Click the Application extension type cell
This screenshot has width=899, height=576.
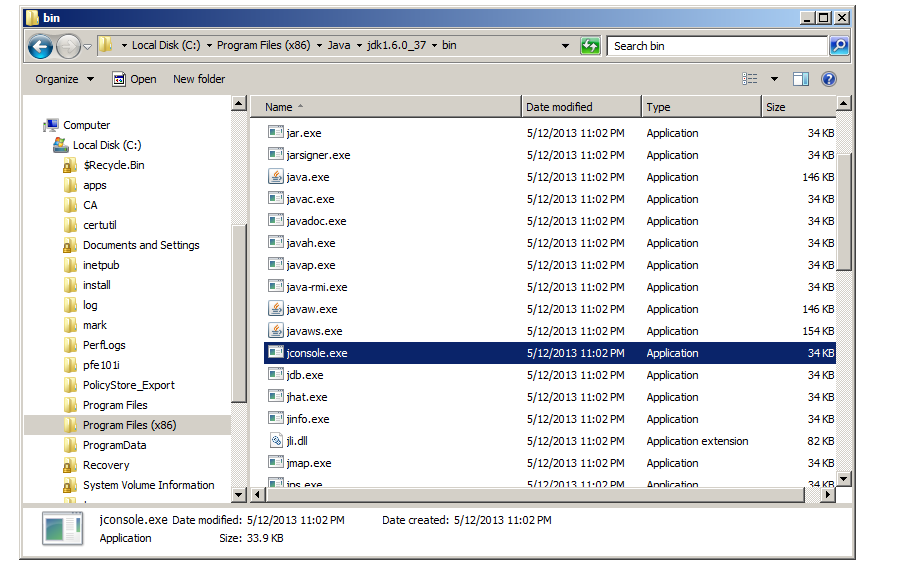(x=697, y=441)
